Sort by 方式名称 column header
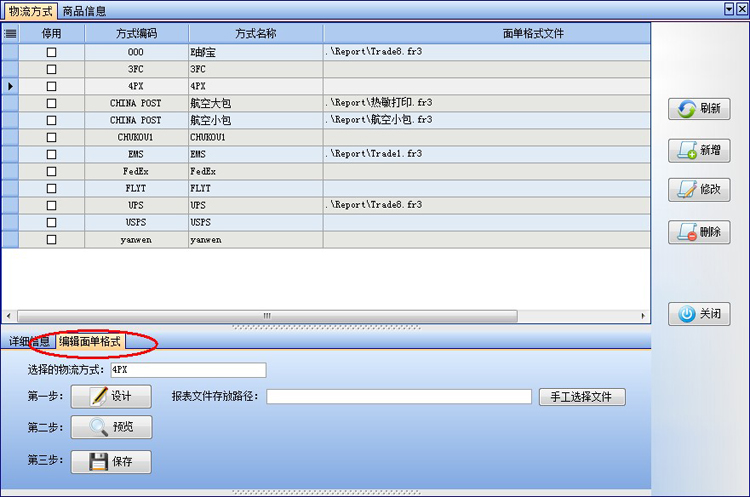This screenshot has width=750, height=497. (x=256, y=33)
